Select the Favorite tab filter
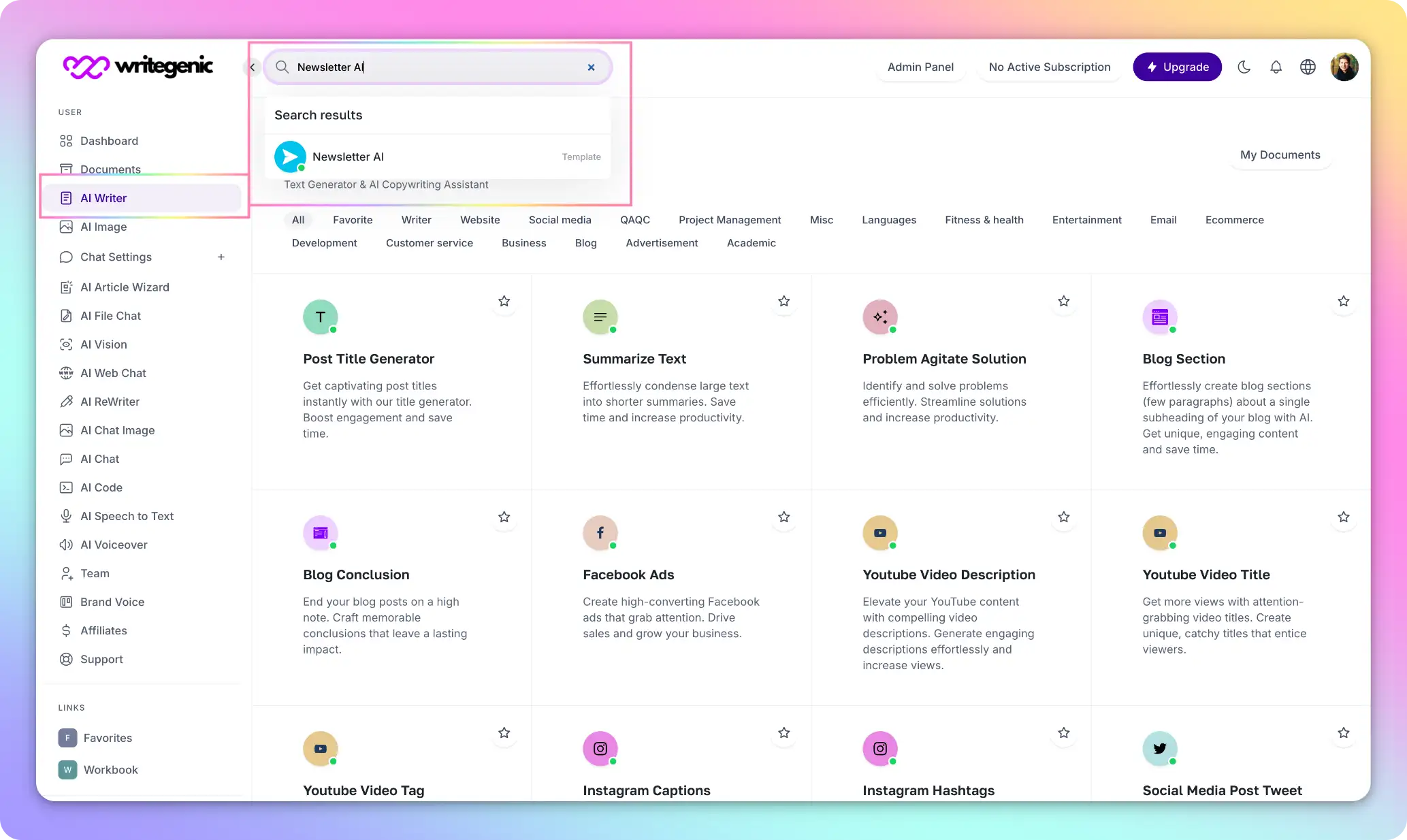Screen dimensions: 1407x840 tap(353, 220)
